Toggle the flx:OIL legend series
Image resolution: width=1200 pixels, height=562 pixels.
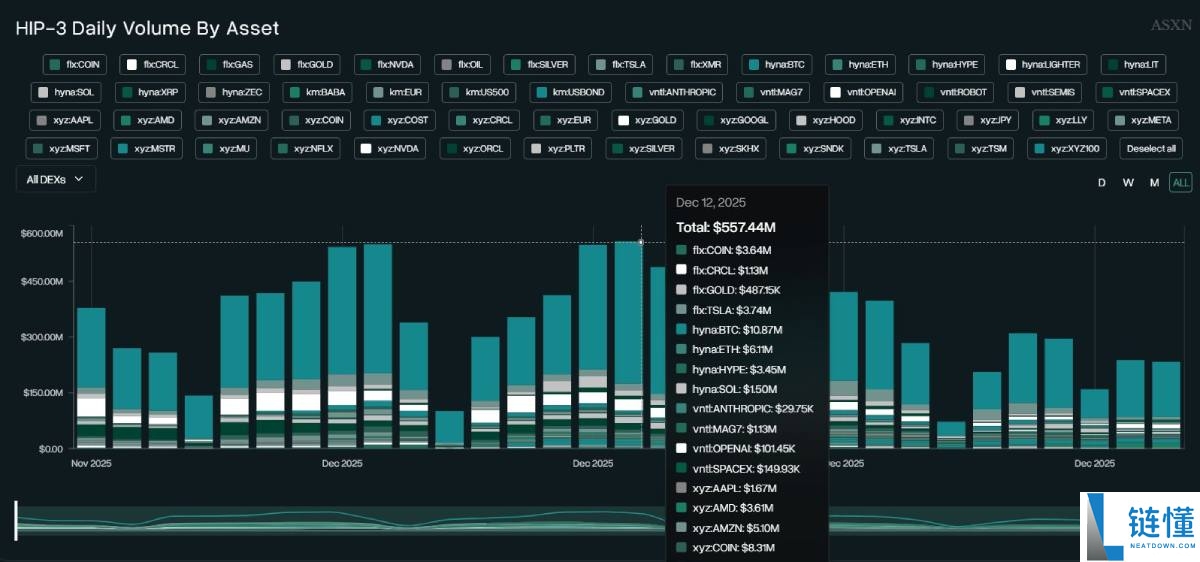point(463,65)
